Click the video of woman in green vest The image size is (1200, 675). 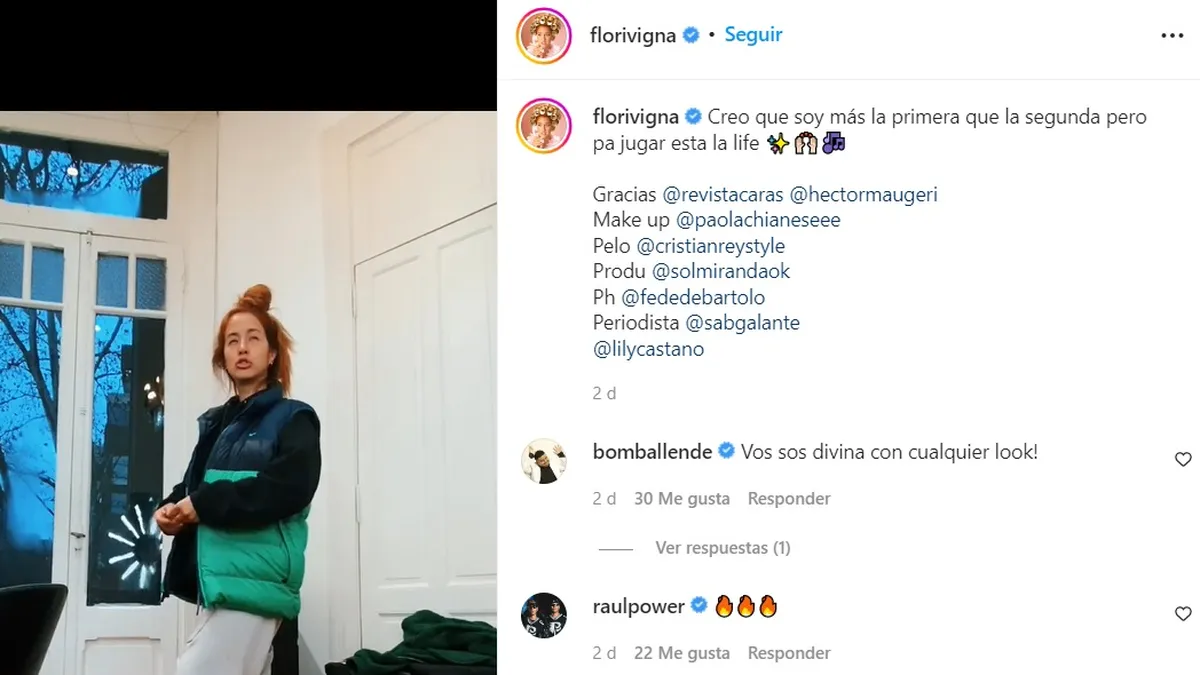[x=248, y=392]
